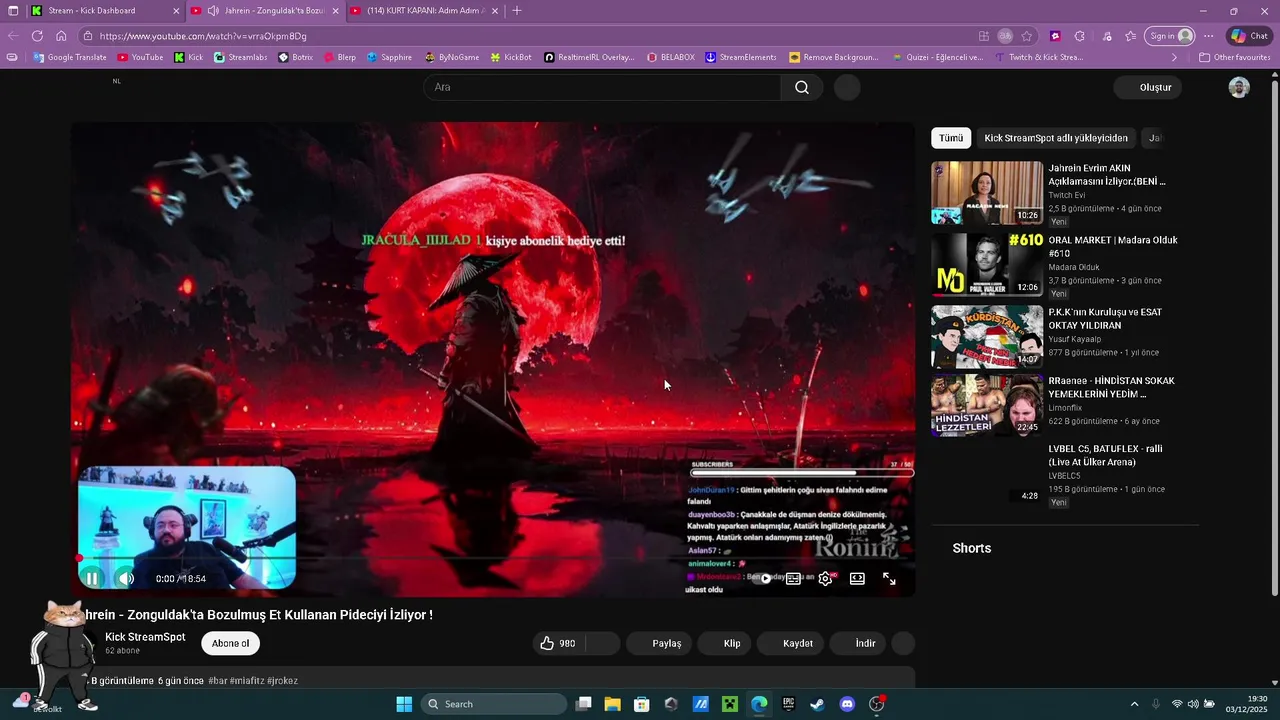1280x720 pixels.
Task: Reload the page
Action: pyautogui.click(x=37, y=36)
